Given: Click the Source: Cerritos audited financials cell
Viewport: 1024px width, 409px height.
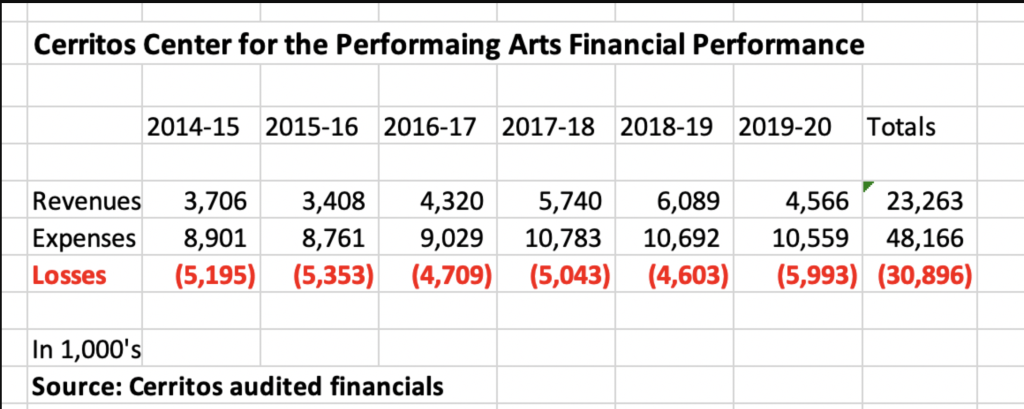Looking at the screenshot, I should 238,385.
